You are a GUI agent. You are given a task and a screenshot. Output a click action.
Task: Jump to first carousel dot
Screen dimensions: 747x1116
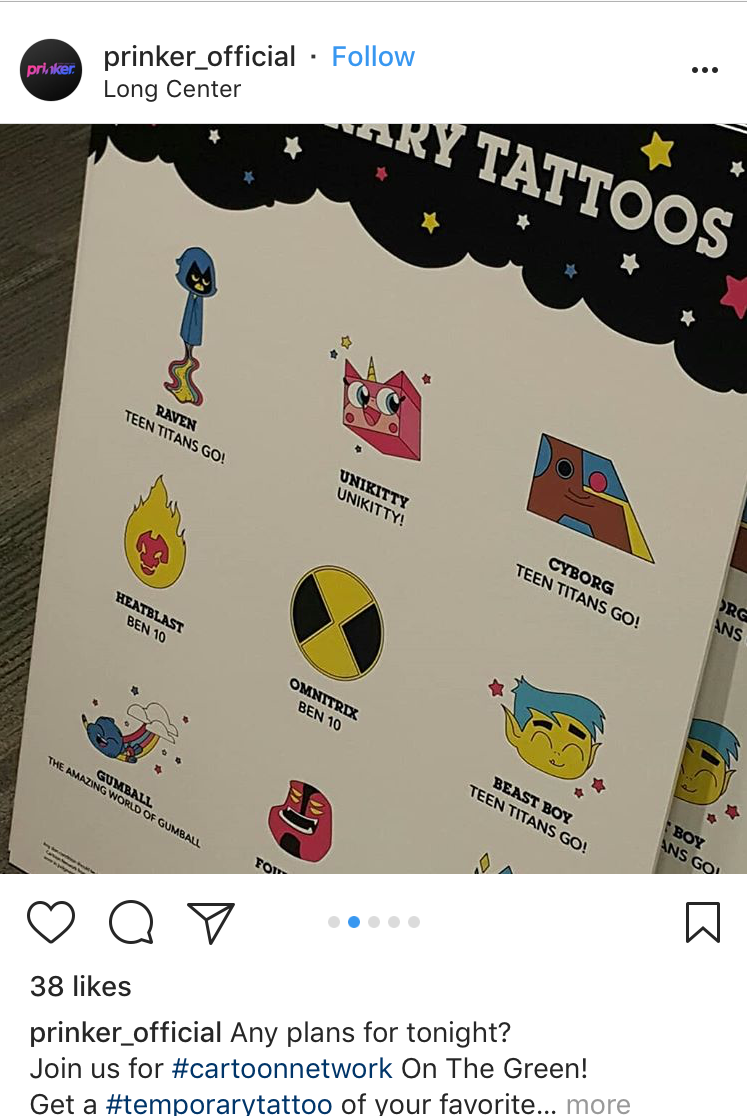tap(334, 922)
